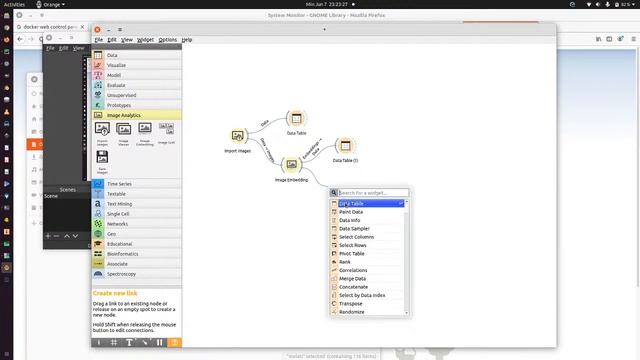
Task: Select the Image Grid widget in toolbox
Action: [166, 133]
